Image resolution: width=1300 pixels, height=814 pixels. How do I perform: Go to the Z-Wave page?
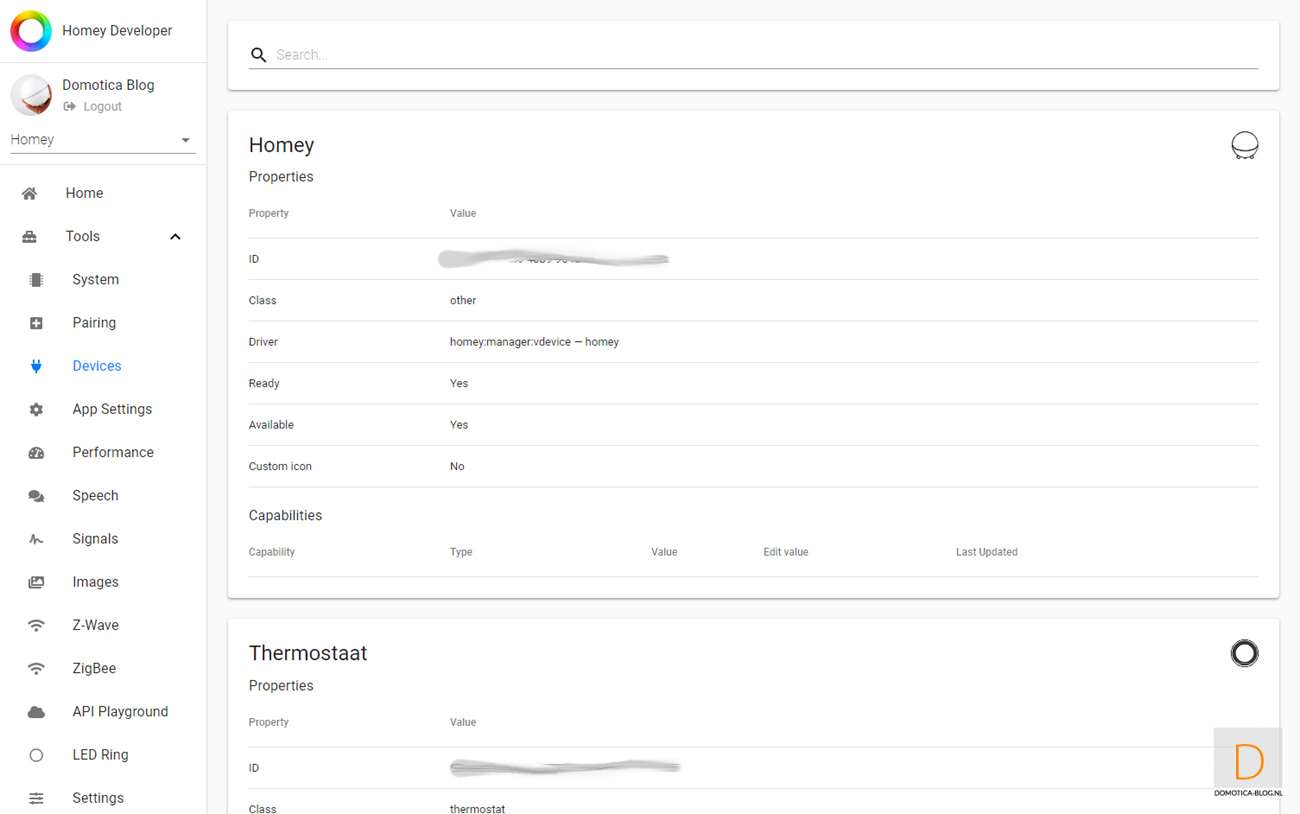point(95,625)
